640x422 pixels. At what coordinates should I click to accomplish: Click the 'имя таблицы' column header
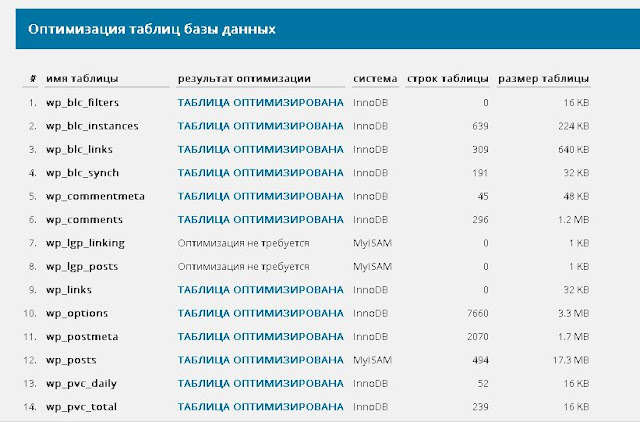coord(82,78)
